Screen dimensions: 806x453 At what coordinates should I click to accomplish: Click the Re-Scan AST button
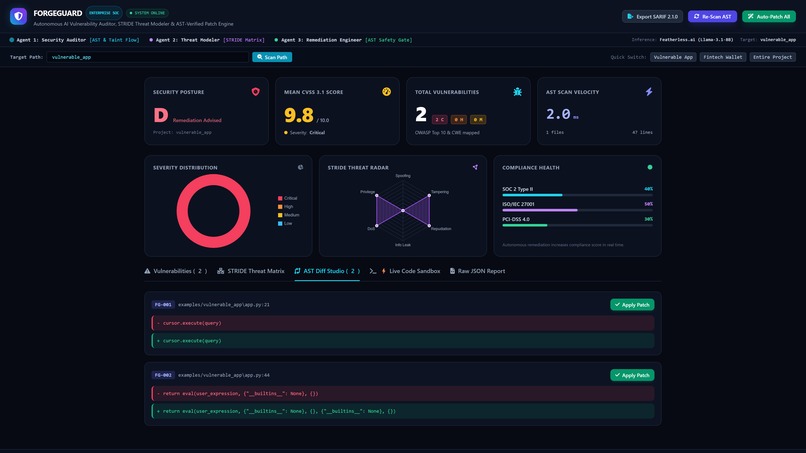point(712,16)
